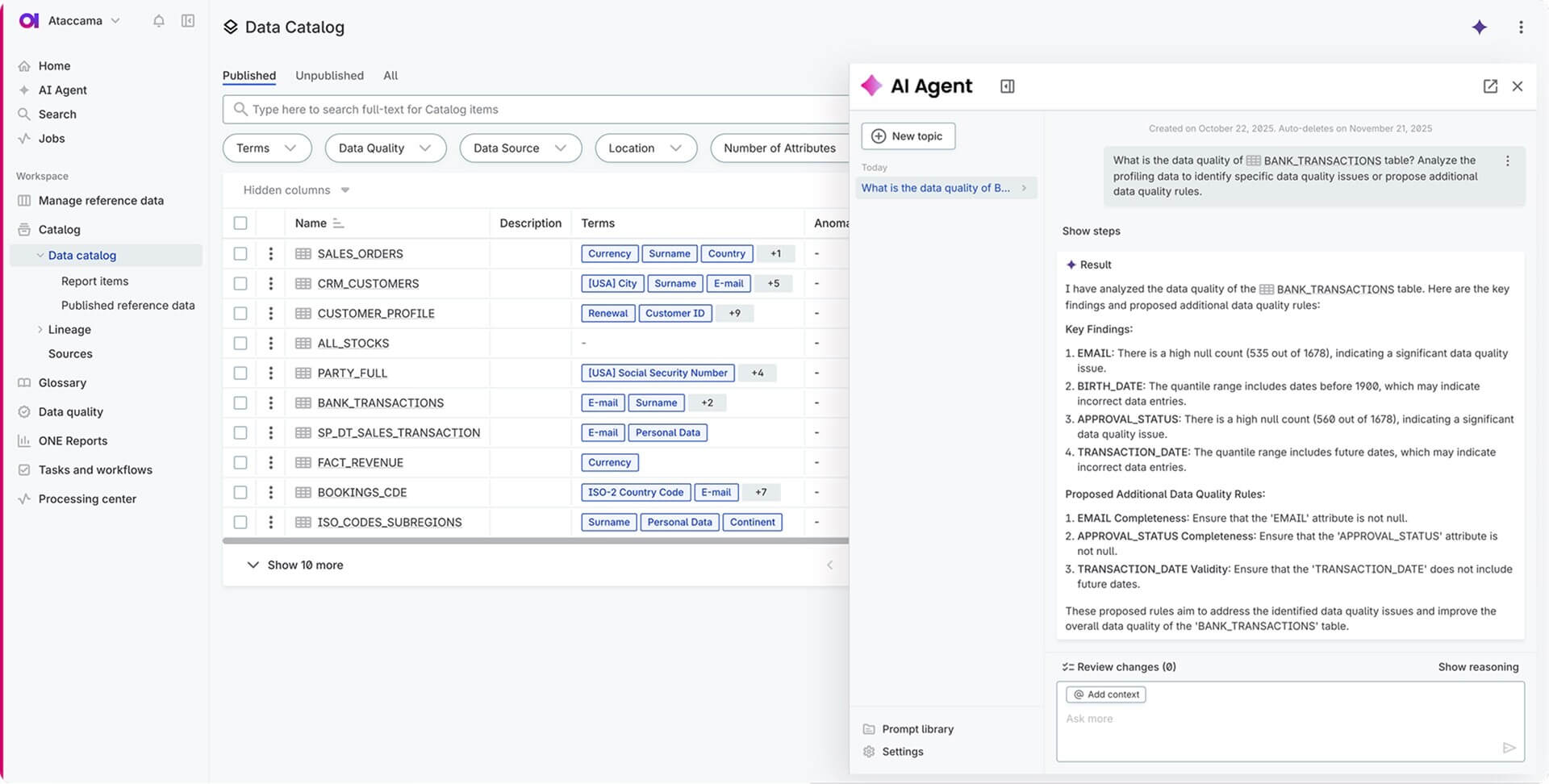The height and width of the screenshot is (784, 1549).
Task: Open the AI sparkle icon in top bar
Action: coord(1479,27)
